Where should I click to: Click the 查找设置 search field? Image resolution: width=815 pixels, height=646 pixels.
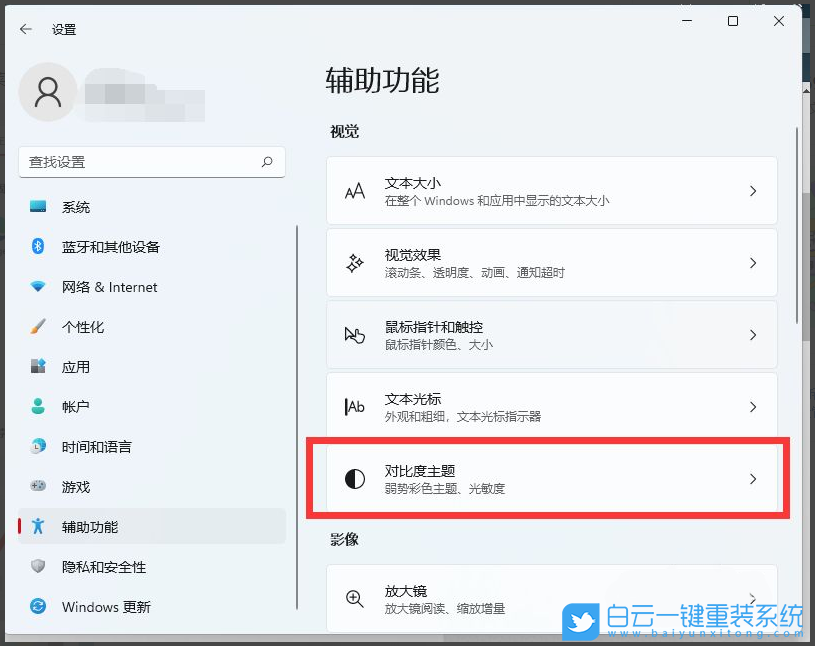(x=152, y=162)
